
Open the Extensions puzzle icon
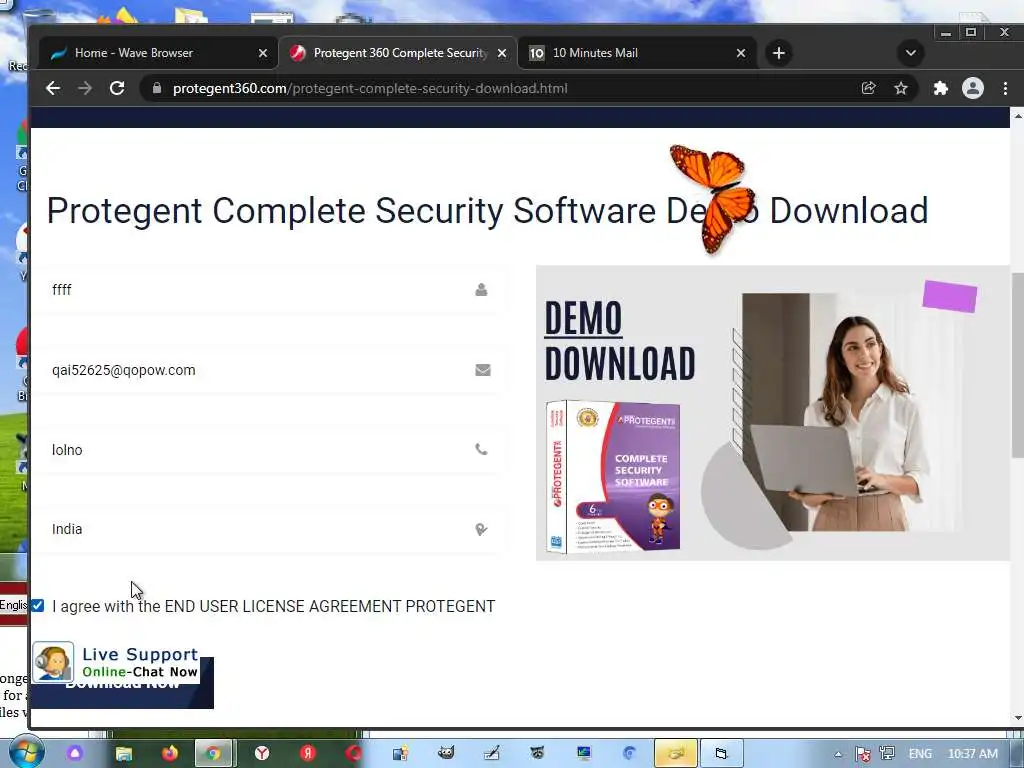click(940, 88)
